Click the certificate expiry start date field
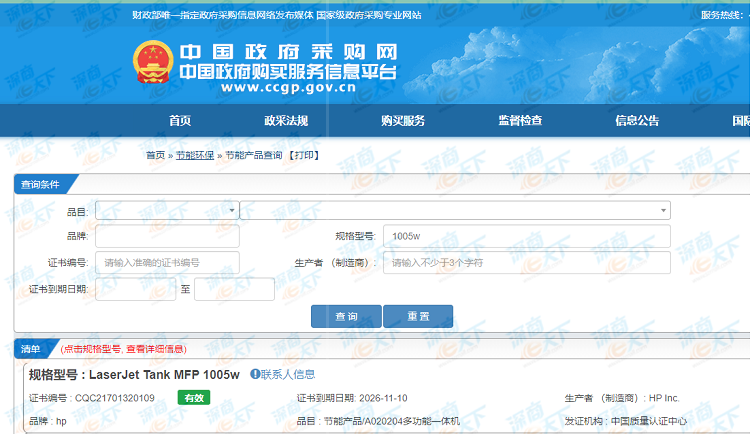The width and height of the screenshot is (750, 434). click(135, 289)
